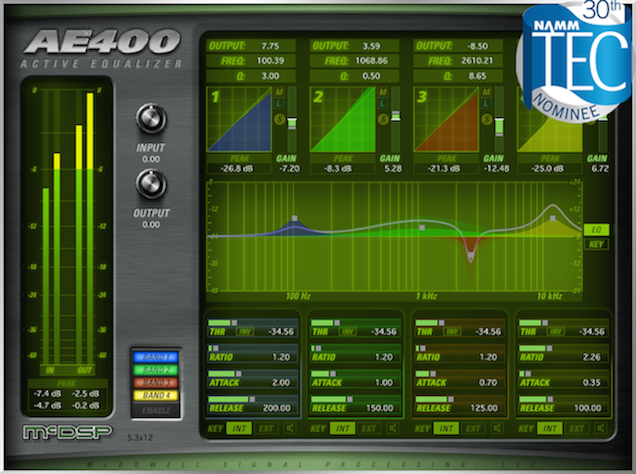Select INT key source for band 4
Image resolution: width=636 pixels, height=474 pixels.
[550, 427]
